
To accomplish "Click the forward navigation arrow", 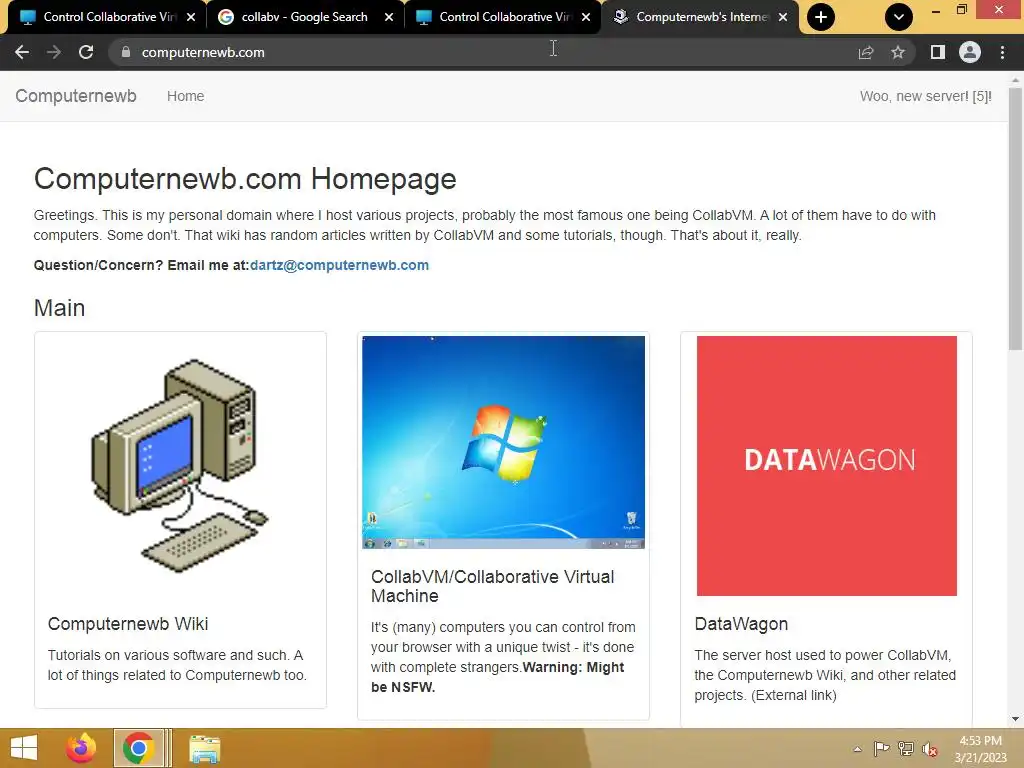I will [54, 52].
